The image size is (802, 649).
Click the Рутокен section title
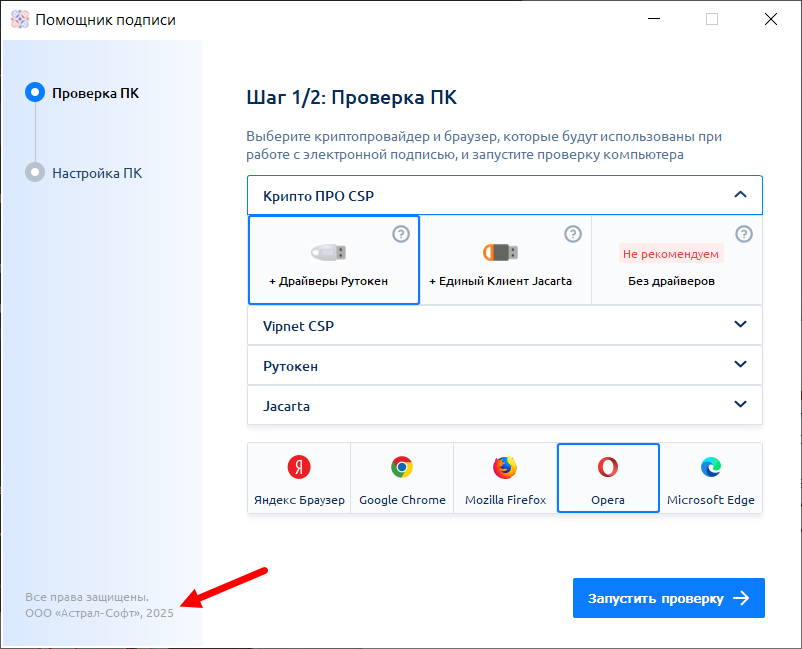click(290, 366)
